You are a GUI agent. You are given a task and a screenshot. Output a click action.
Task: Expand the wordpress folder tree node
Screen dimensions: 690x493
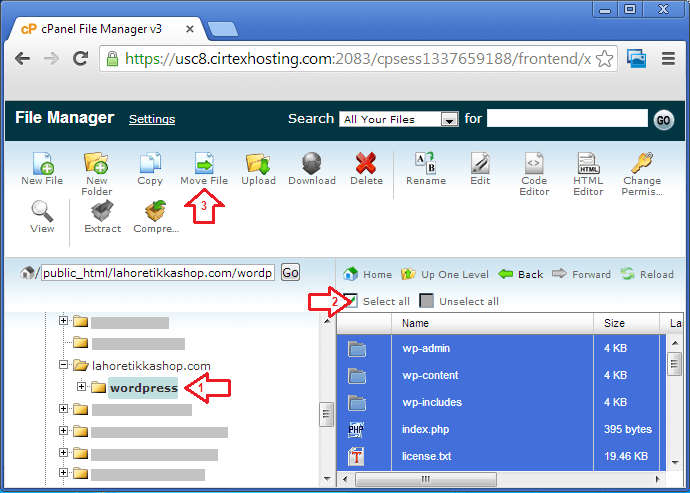point(81,386)
